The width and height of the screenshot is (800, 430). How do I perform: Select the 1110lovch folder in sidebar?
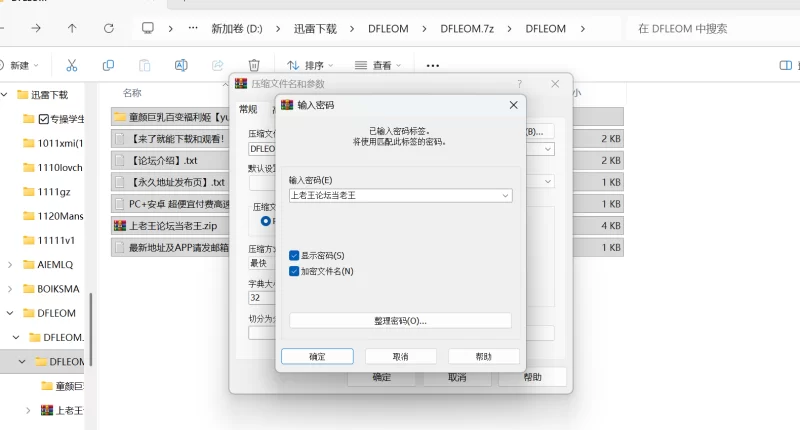tap(53, 167)
